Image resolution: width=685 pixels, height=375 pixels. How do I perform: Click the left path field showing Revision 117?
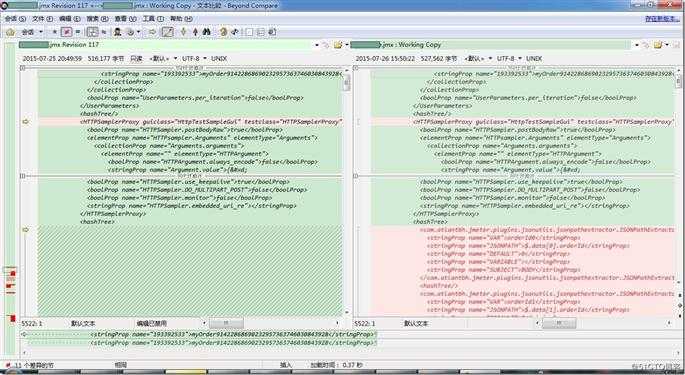point(165,45)
